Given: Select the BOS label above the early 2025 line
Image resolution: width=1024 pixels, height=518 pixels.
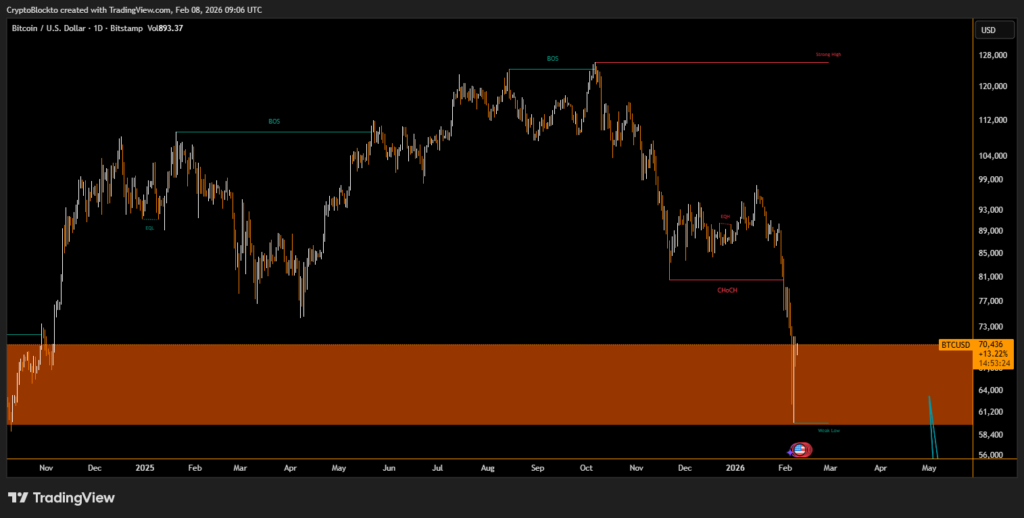Looking at the screenshot, I should (274, 122).
